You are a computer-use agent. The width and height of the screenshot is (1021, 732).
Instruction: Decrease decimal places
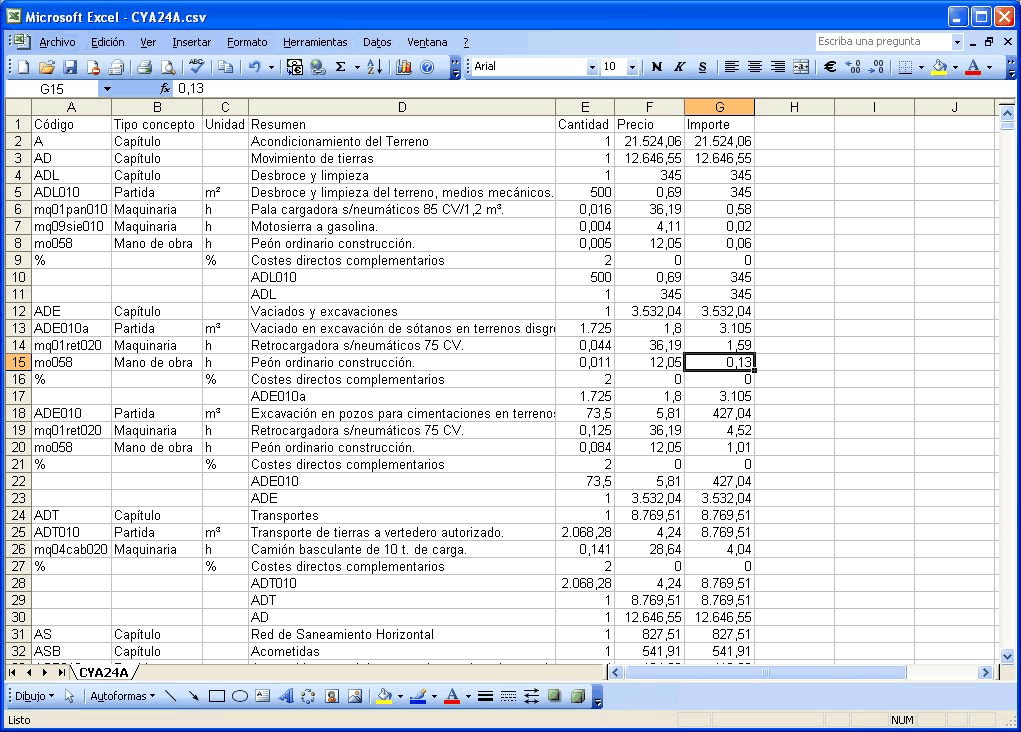[x=876, y=66]
